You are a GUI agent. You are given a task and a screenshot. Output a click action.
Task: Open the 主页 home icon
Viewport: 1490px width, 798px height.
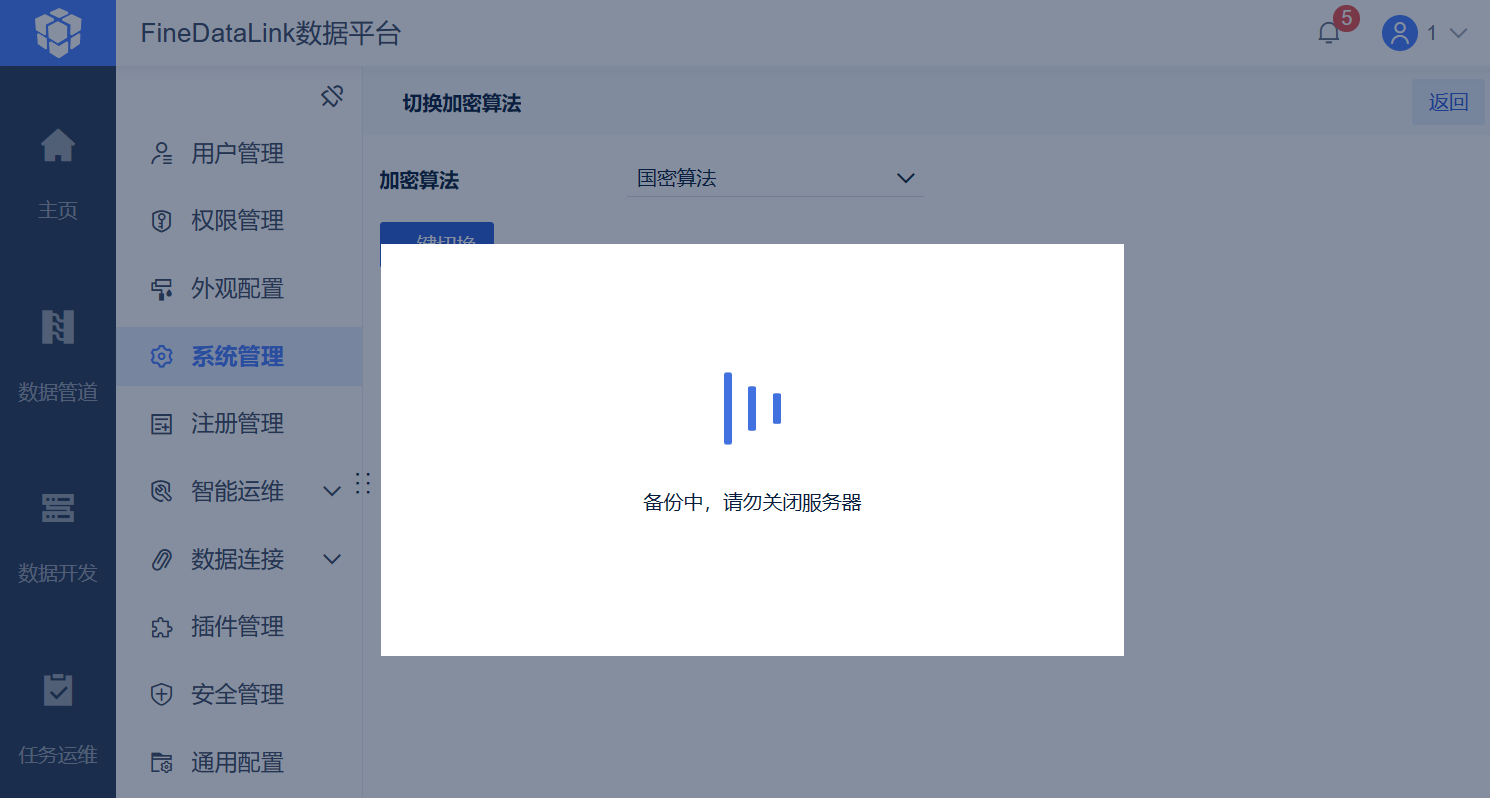57,147
